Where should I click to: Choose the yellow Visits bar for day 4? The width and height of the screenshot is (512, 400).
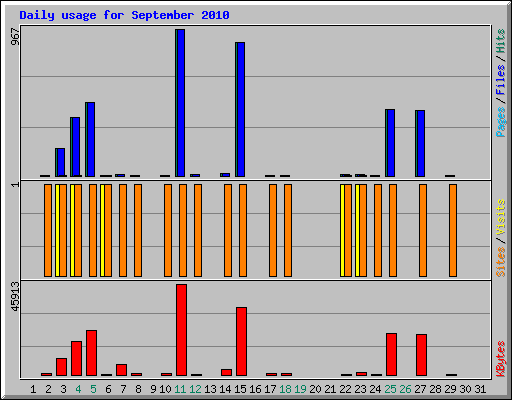[72, 230]
